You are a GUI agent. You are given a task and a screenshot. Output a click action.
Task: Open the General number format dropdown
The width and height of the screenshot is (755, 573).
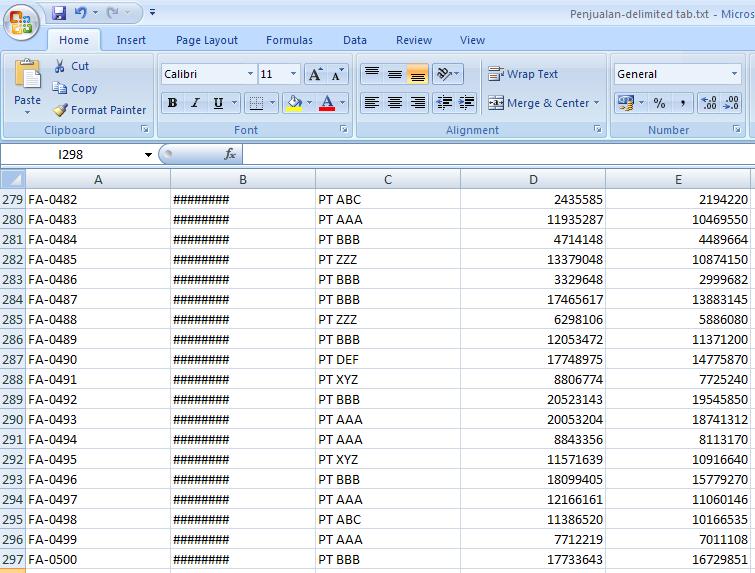(734, 74)
